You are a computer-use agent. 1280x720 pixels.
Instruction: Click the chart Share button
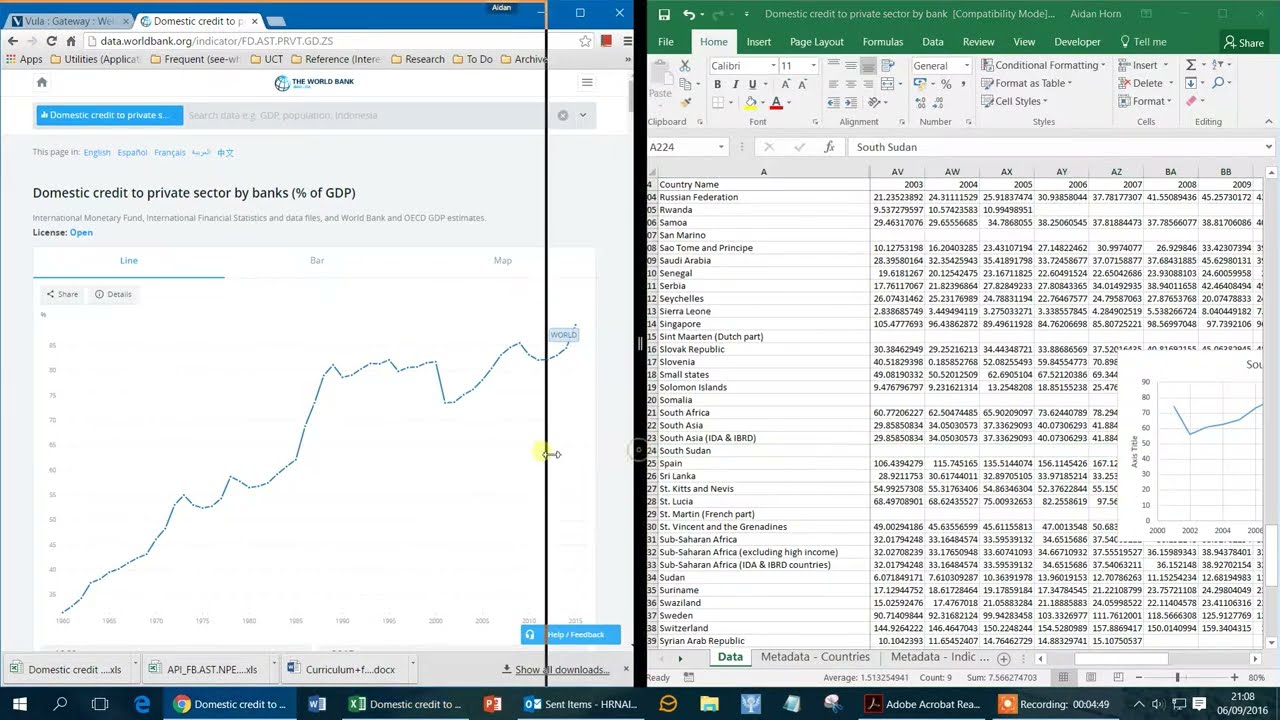pyautogui.click(x=62, y=294)
